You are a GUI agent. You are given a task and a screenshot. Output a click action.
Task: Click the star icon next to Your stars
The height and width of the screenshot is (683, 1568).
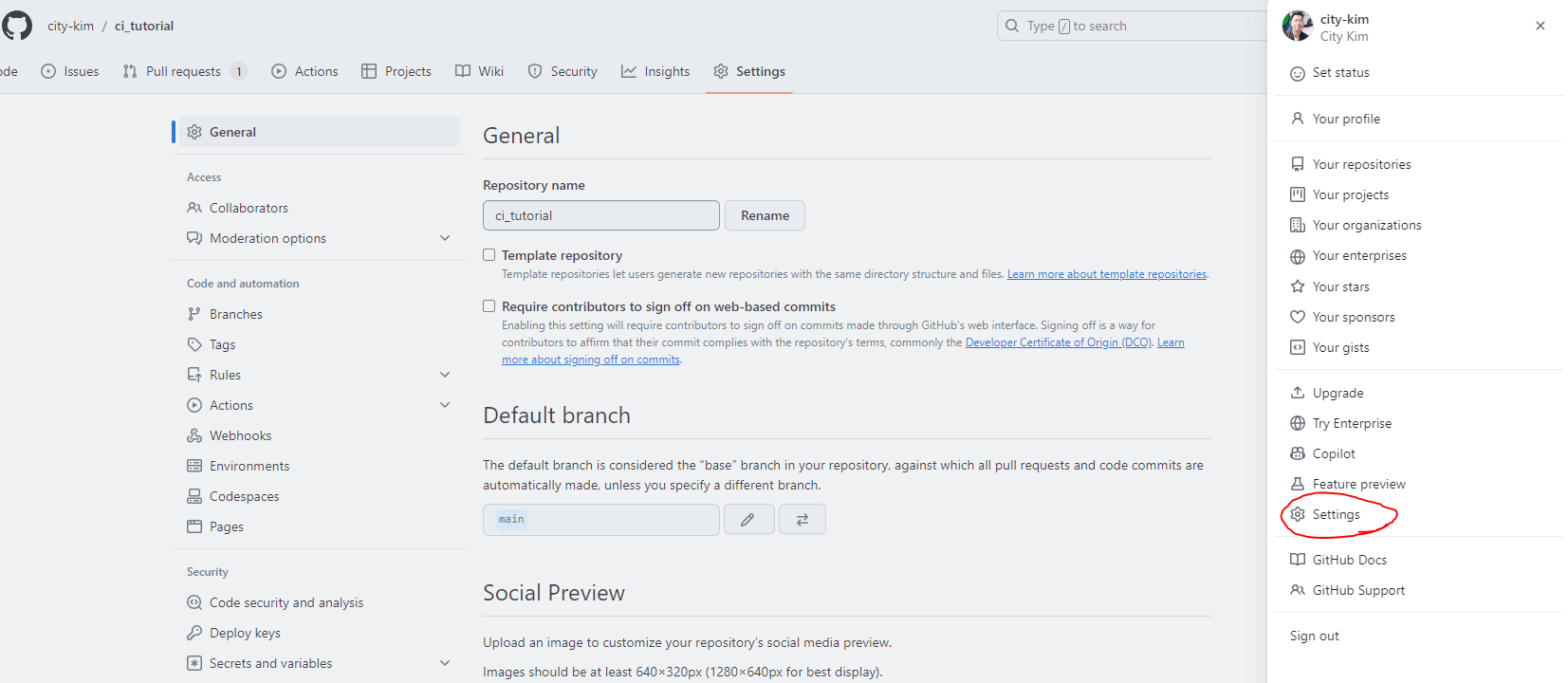click(x=1298, y=286)
